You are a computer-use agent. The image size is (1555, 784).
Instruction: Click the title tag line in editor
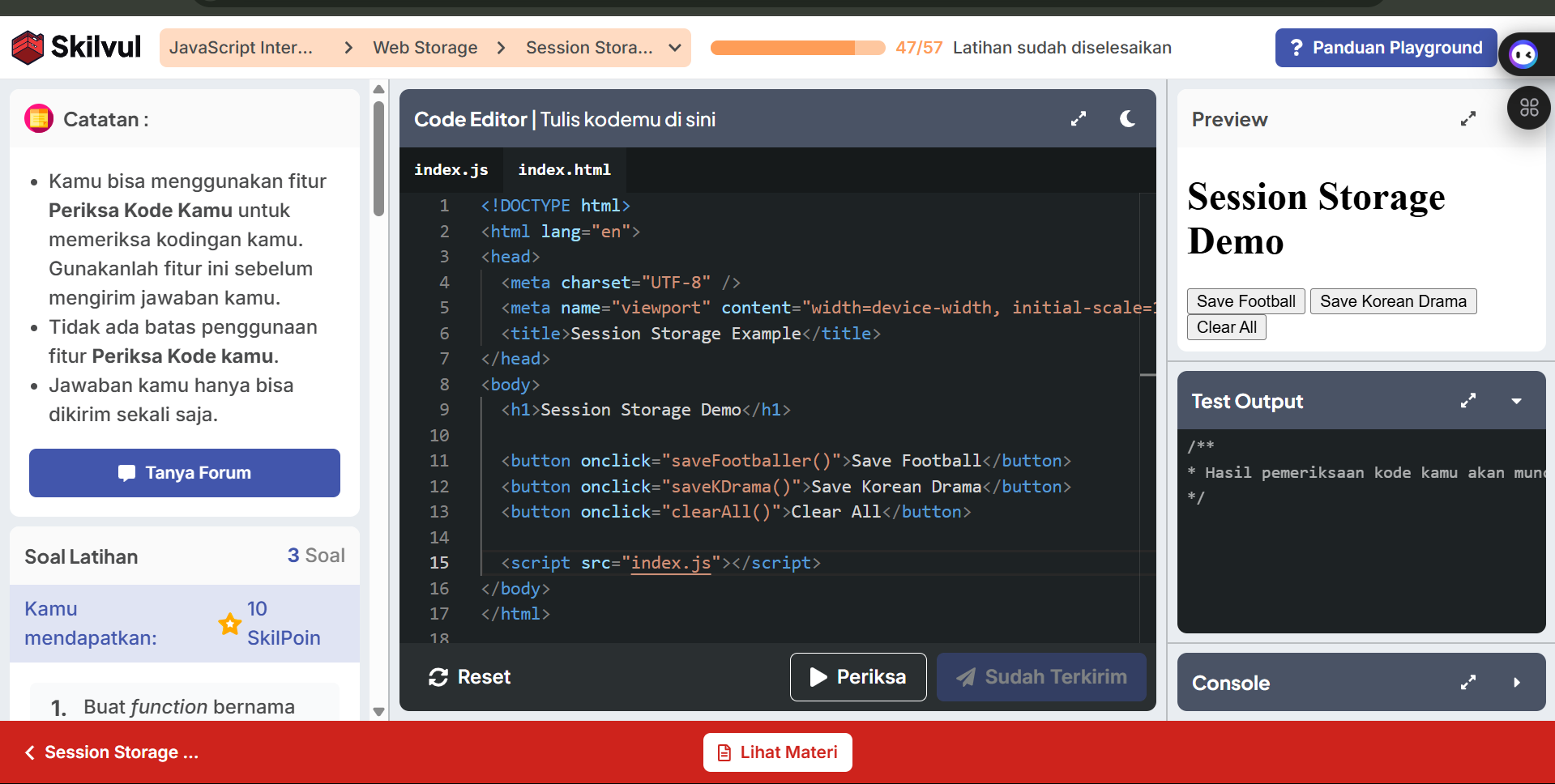pos(690,334)
